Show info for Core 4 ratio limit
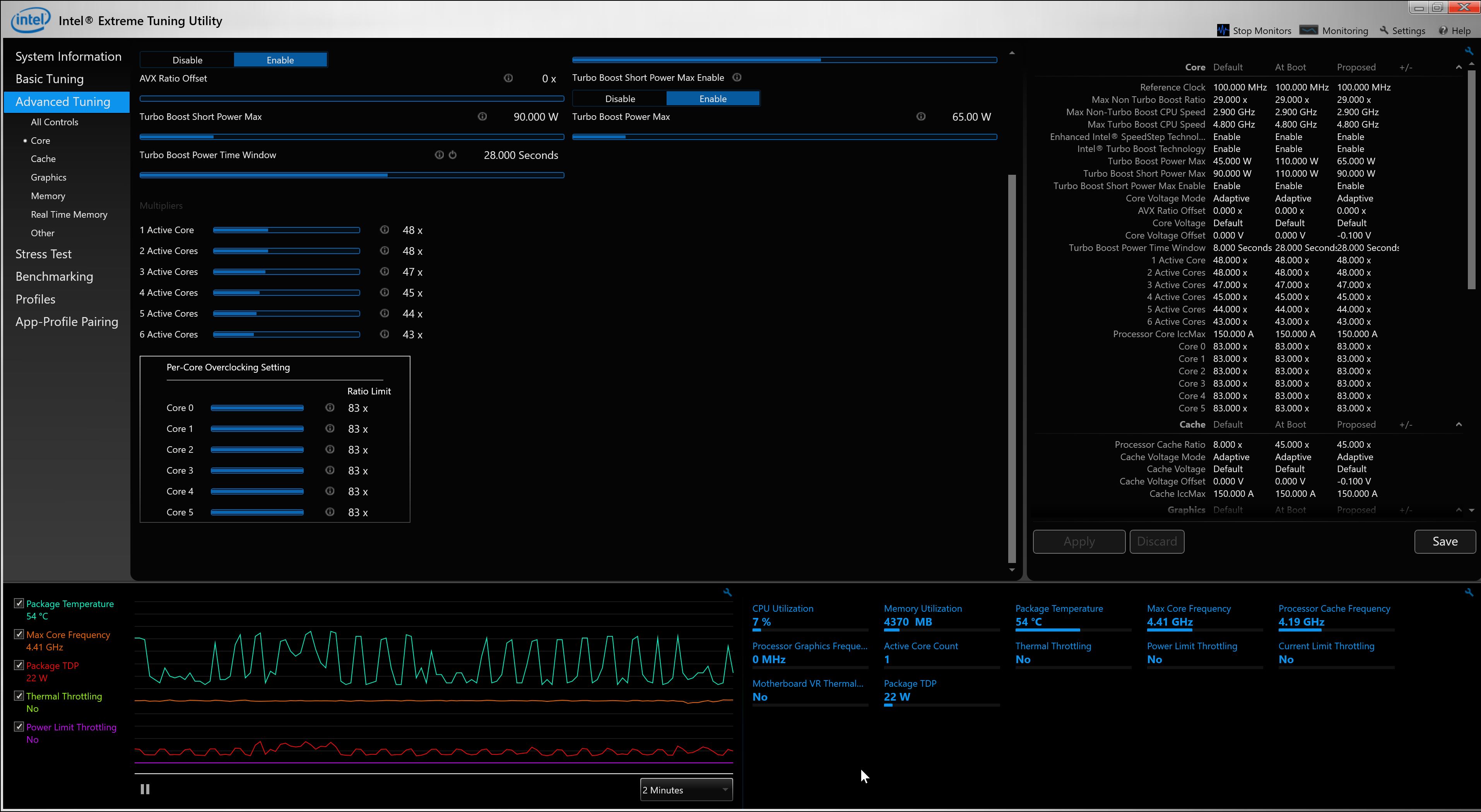1481x812 pixels. point(330,491)
